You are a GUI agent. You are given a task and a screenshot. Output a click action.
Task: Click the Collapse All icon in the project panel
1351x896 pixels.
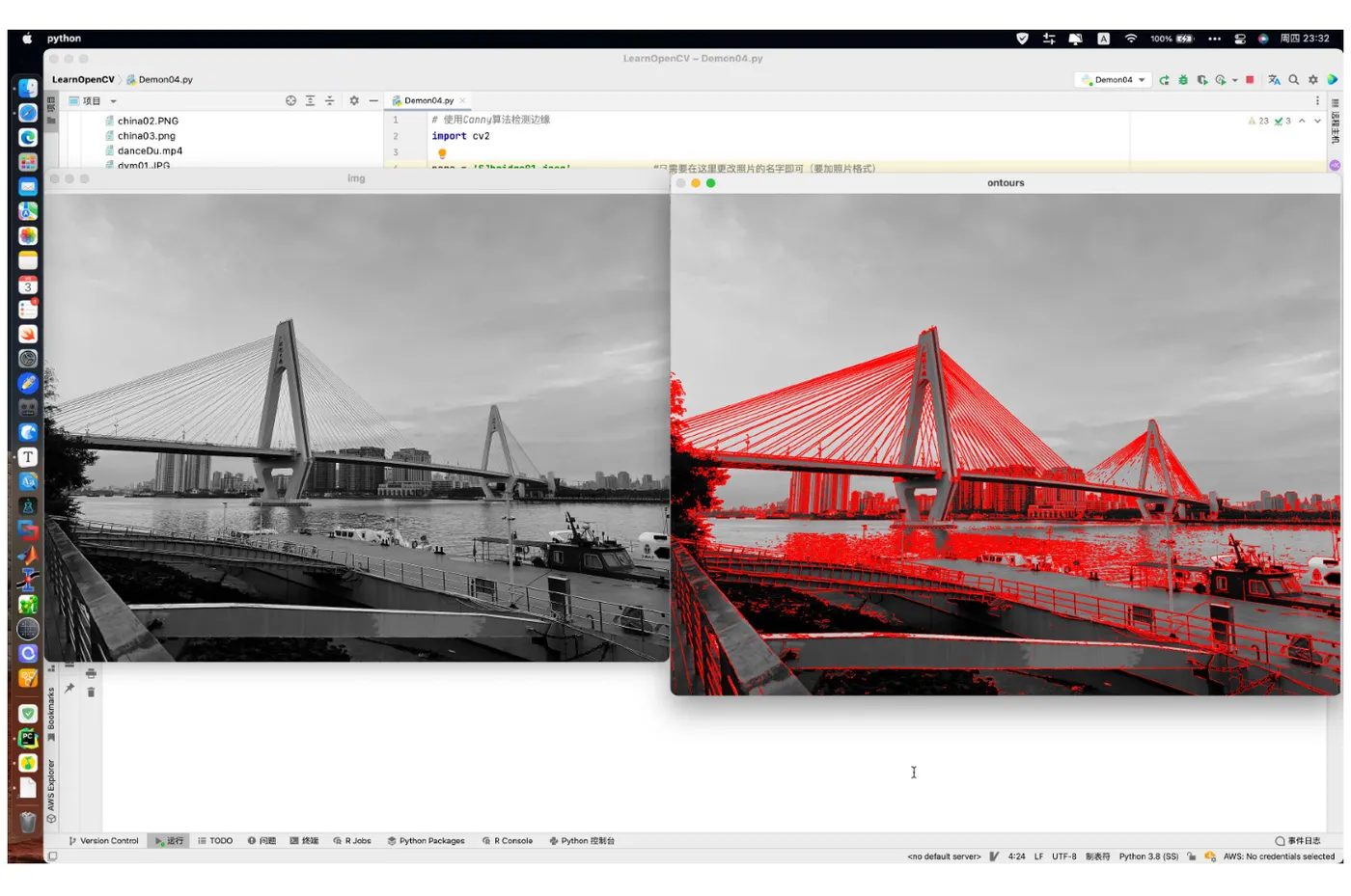329,100
